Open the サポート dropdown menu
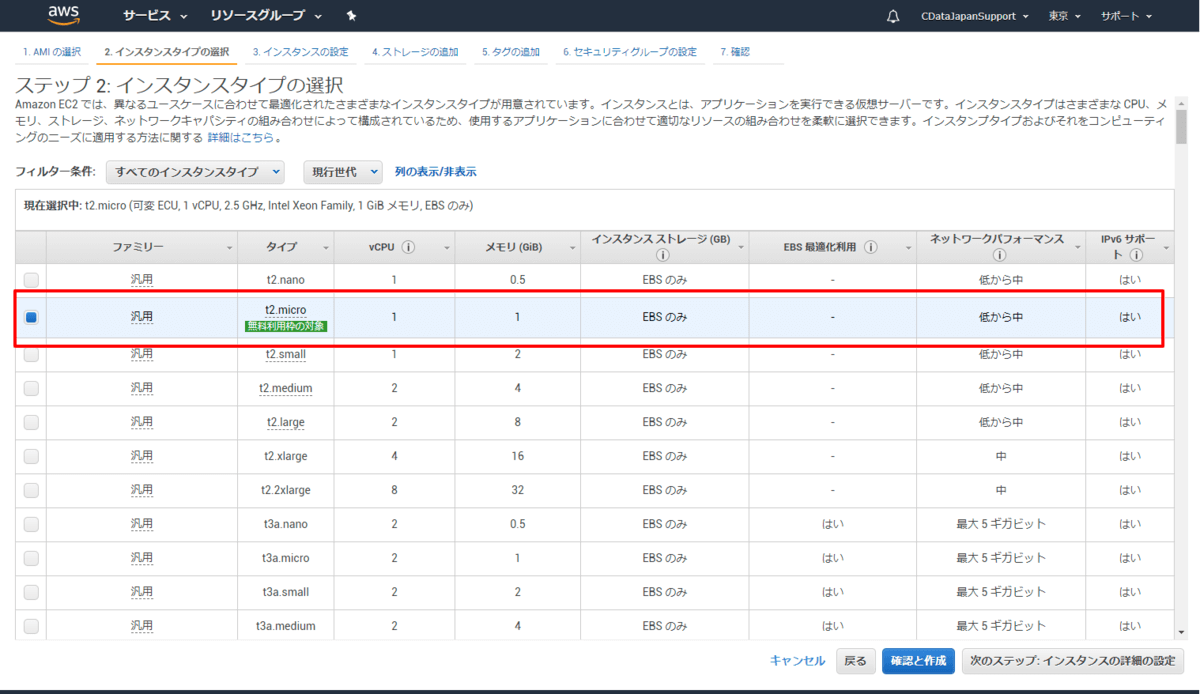 click(1126, 16)
